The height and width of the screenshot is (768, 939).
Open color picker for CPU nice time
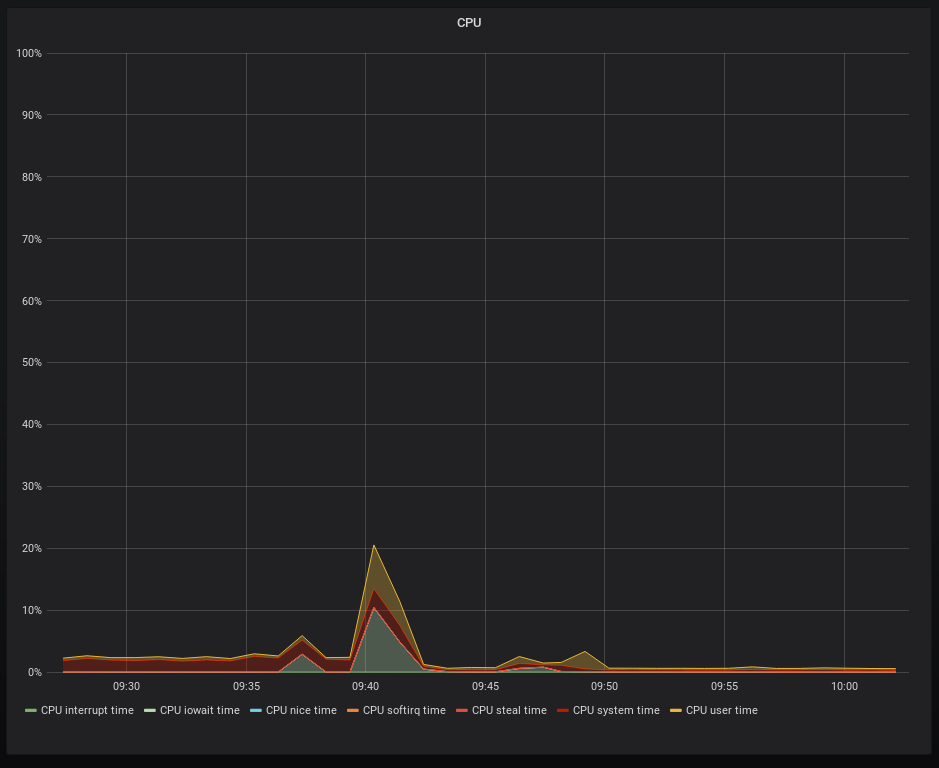[256, 710]
